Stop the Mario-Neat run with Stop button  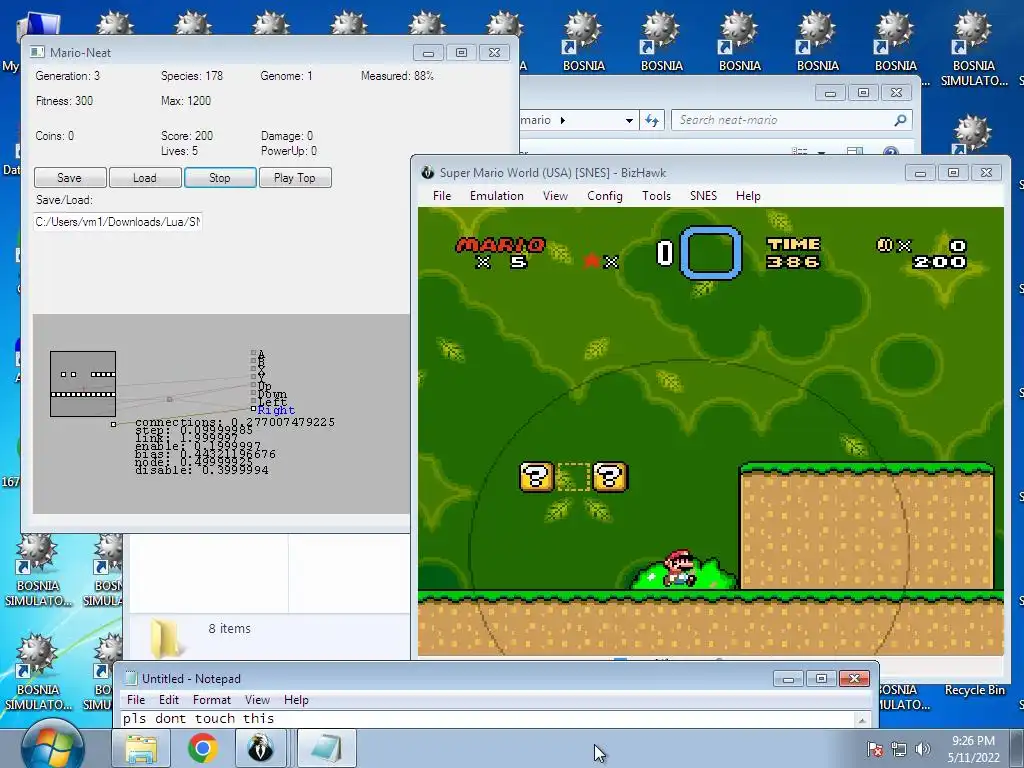coord(220,178)
